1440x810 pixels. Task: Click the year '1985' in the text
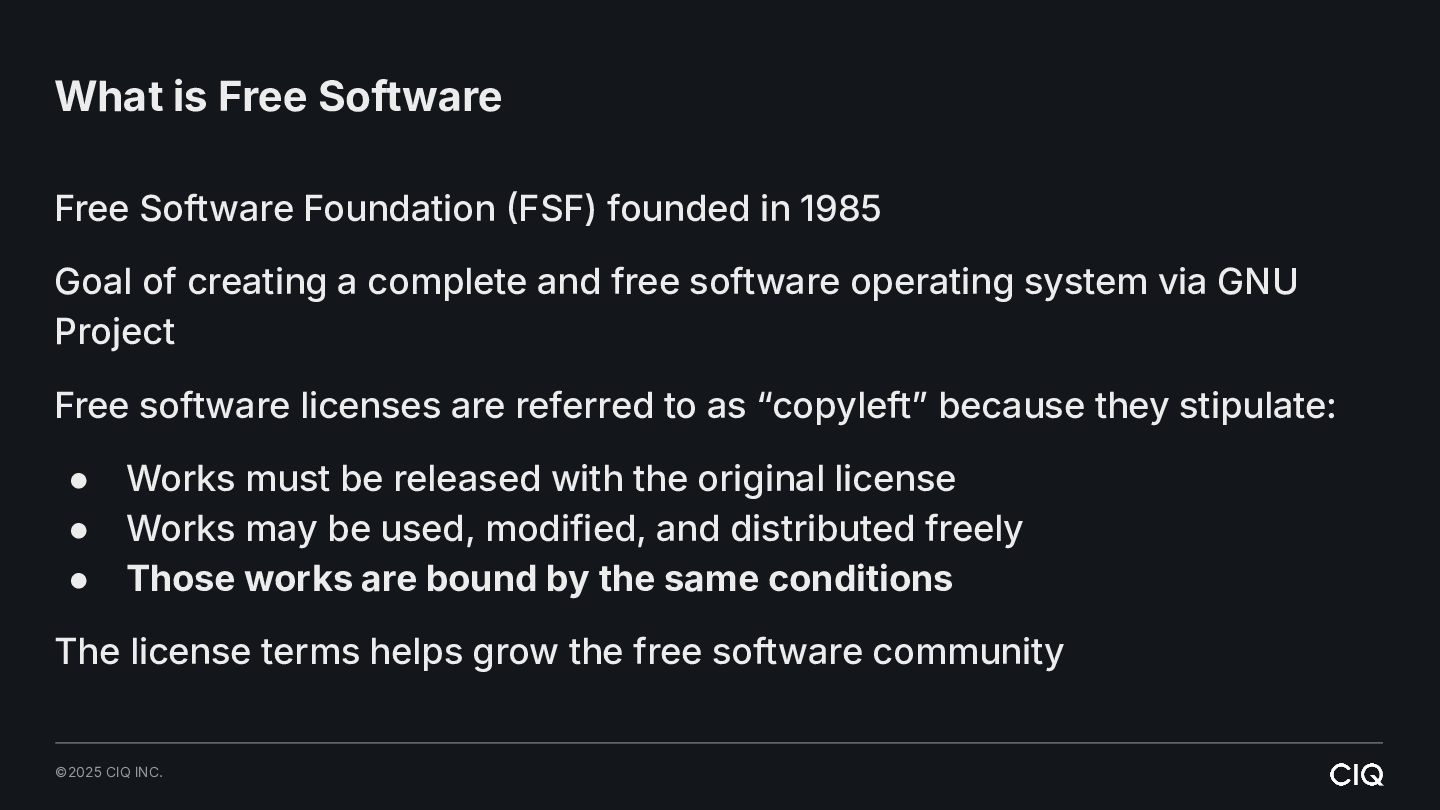(x=840, y=208)
